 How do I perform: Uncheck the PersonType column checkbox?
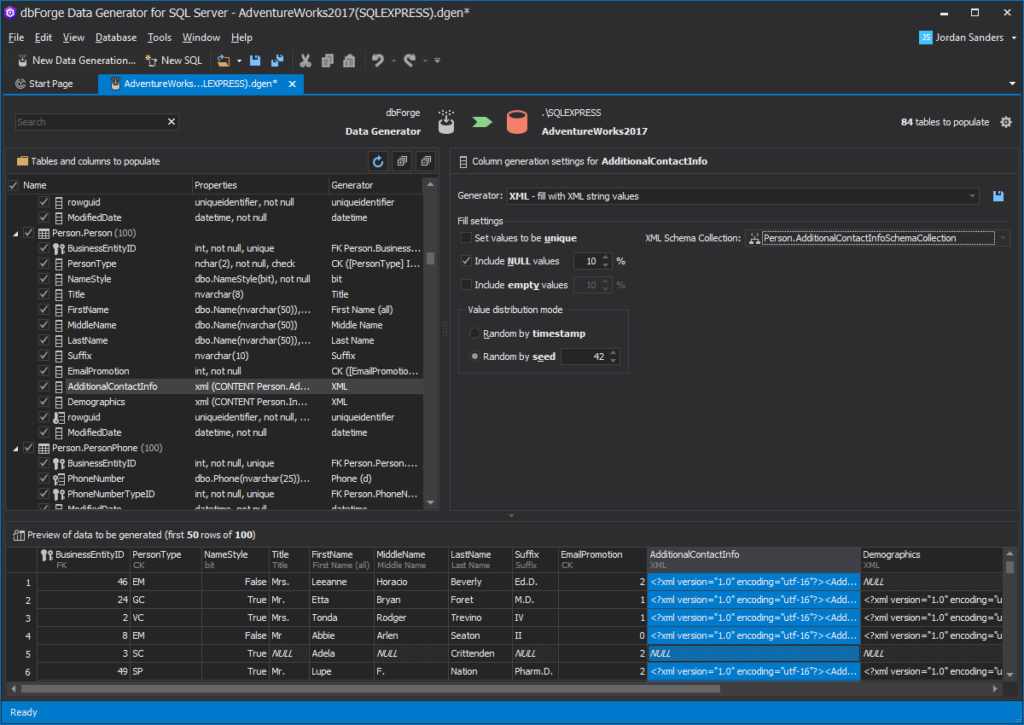point(43,263)
